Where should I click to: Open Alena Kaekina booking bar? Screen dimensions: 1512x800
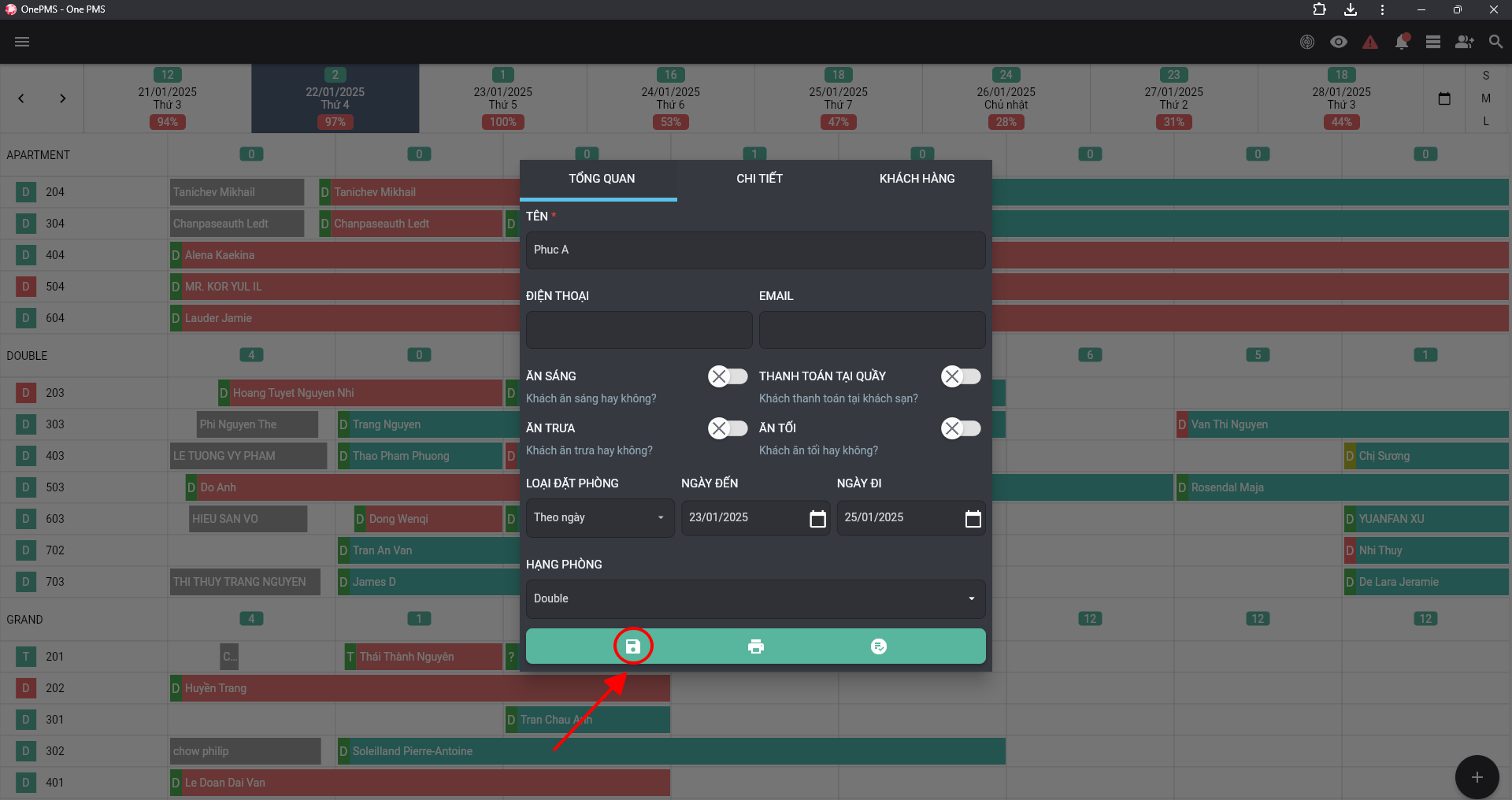point(345,255)
